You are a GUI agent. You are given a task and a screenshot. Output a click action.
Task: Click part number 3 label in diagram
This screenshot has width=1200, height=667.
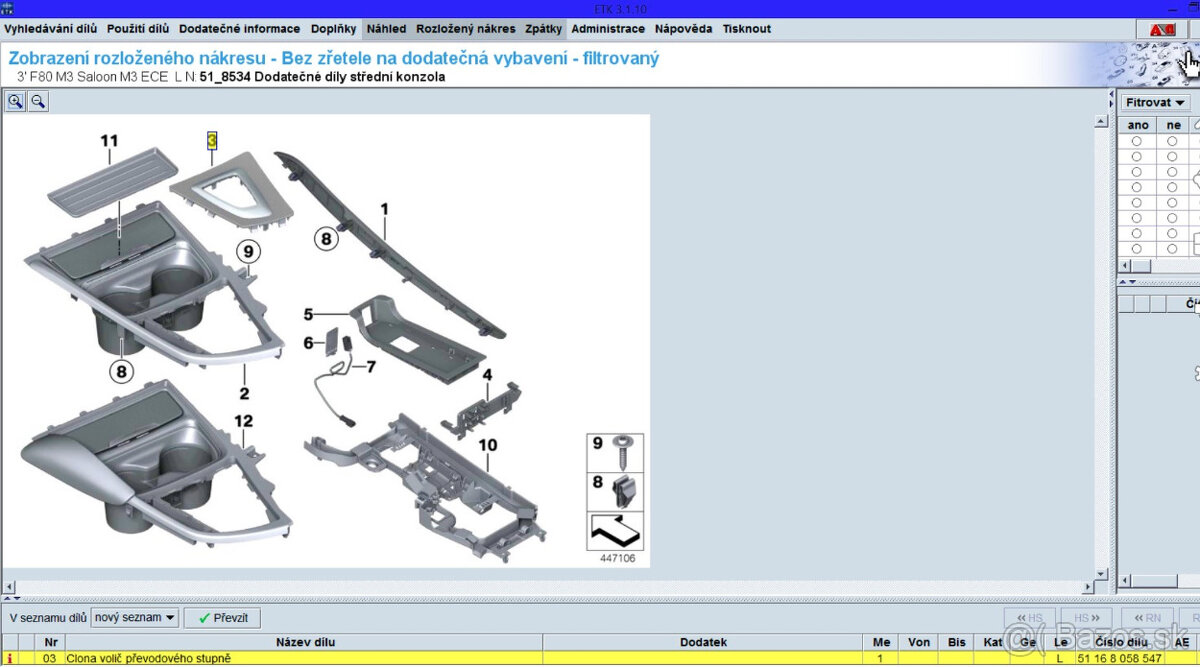click(212, 141)
